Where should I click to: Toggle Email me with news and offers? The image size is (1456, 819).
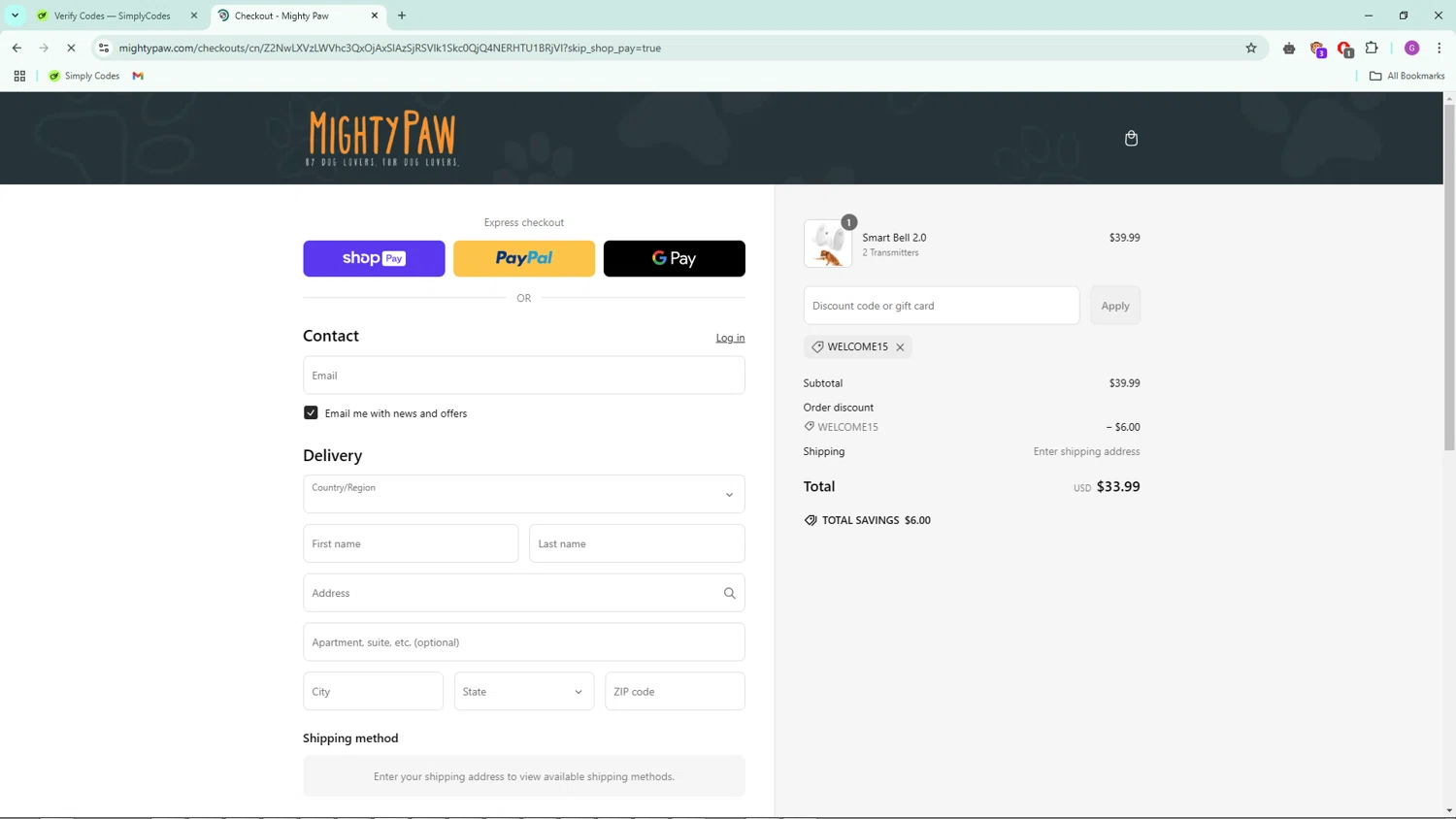311,412
